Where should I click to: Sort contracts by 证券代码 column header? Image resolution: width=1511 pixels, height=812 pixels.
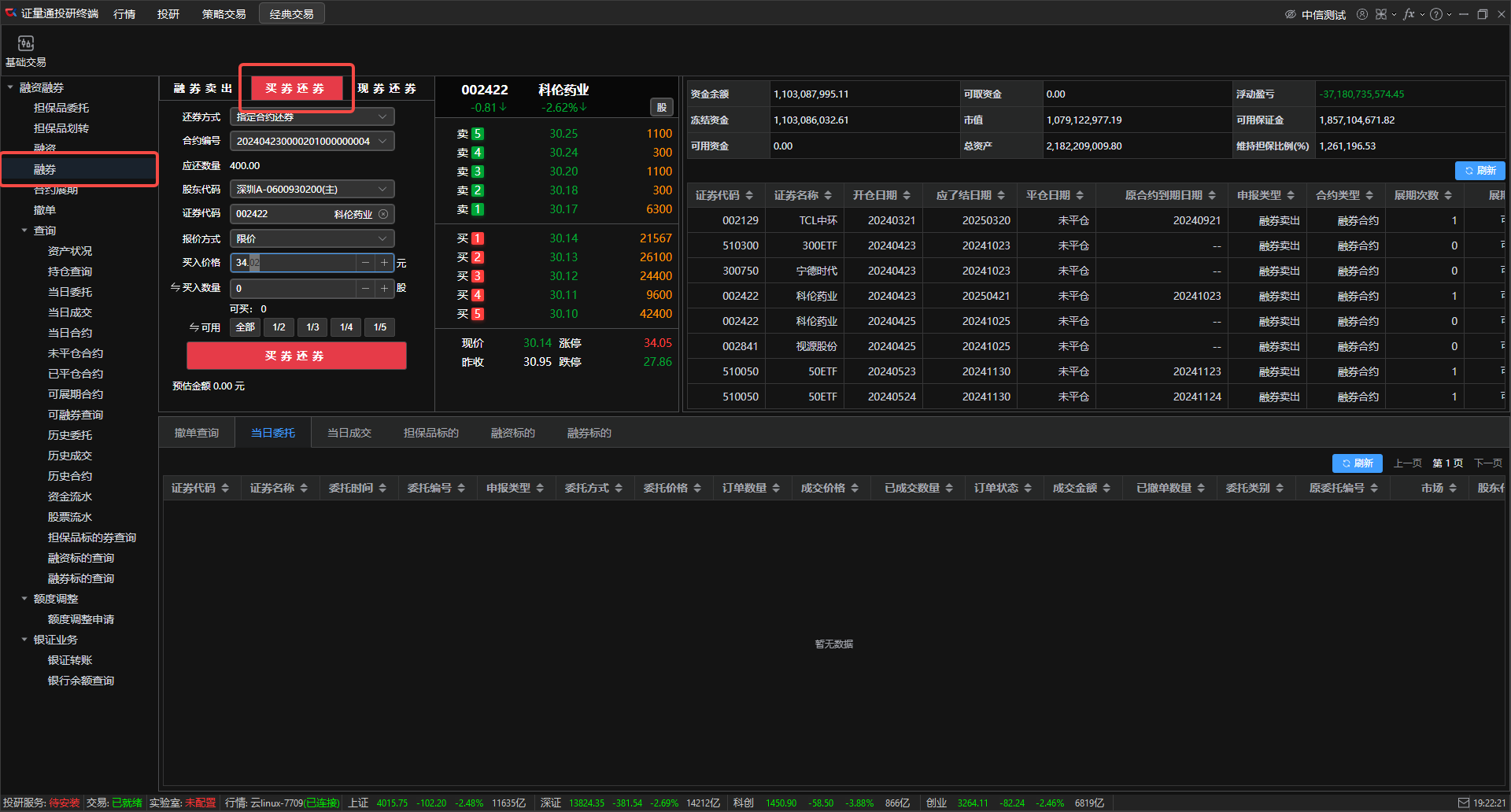click(x=724, y=196)
